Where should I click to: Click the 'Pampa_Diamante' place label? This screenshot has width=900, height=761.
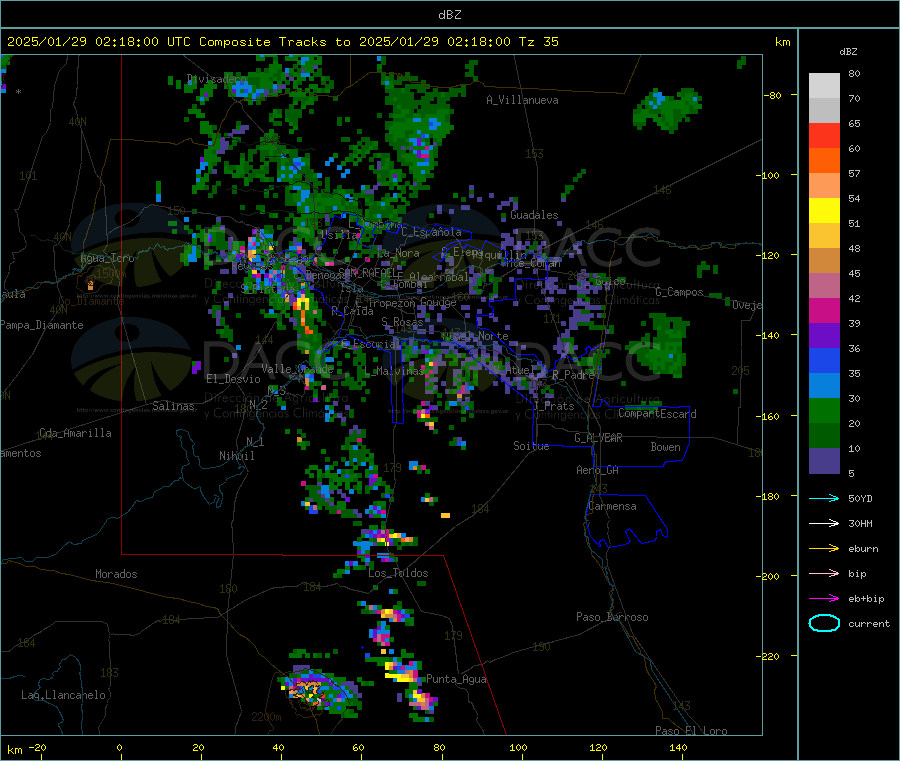point(41,325)
